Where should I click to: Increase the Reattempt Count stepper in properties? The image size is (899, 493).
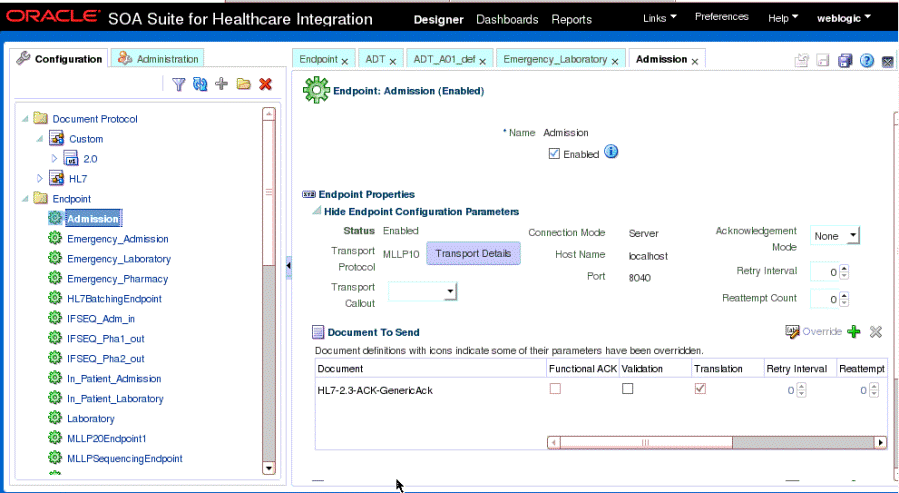tap(843, 295)
